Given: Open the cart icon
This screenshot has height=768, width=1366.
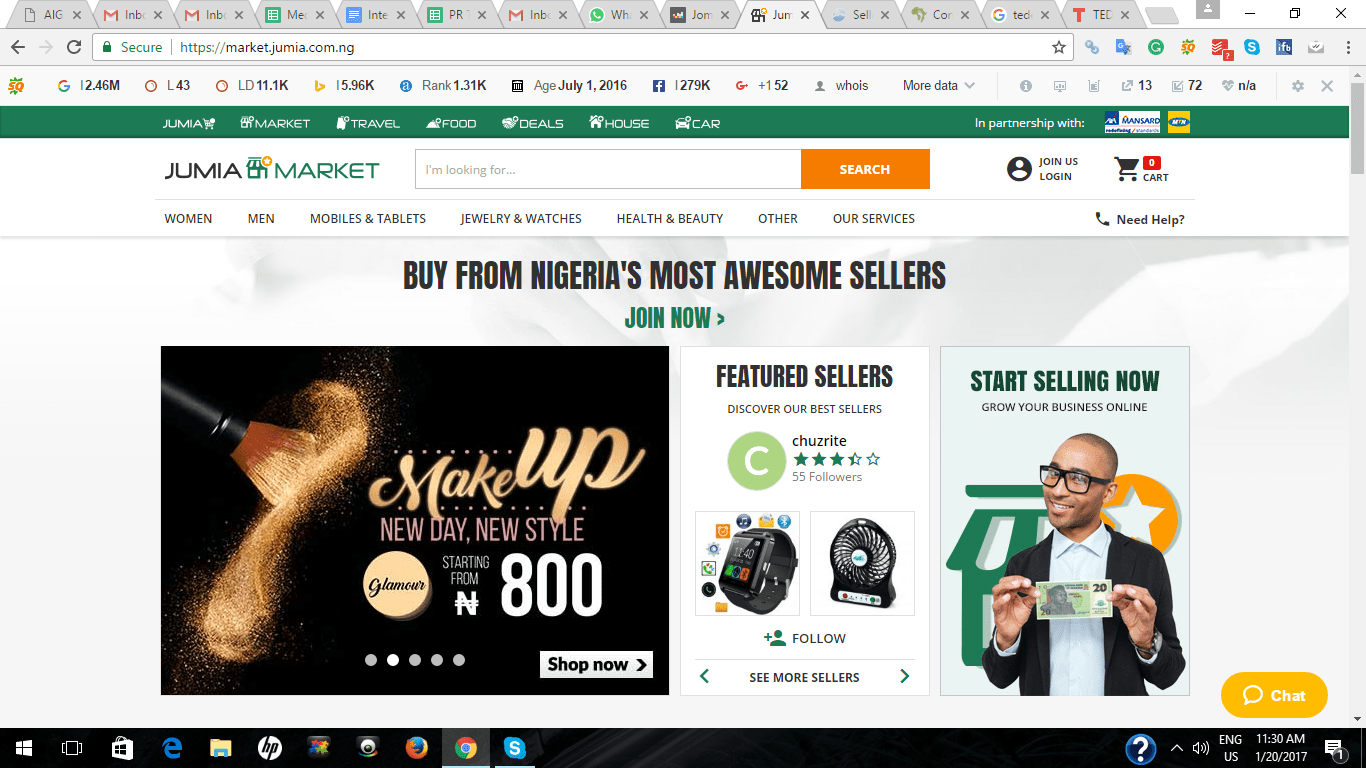Looking at the screenshot, I should click(1124, 168).
